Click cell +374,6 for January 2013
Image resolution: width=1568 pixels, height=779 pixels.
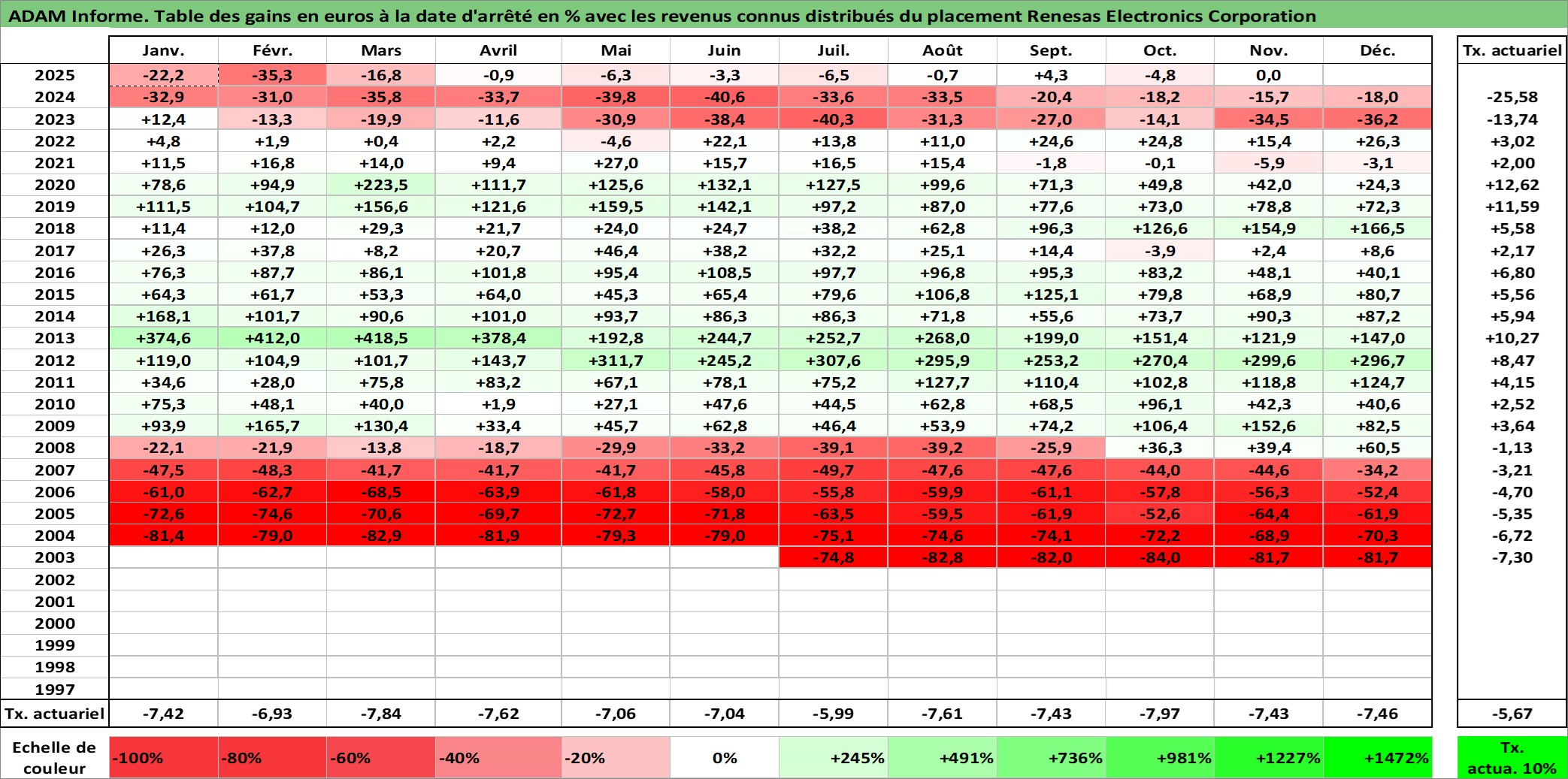[163, 338]
